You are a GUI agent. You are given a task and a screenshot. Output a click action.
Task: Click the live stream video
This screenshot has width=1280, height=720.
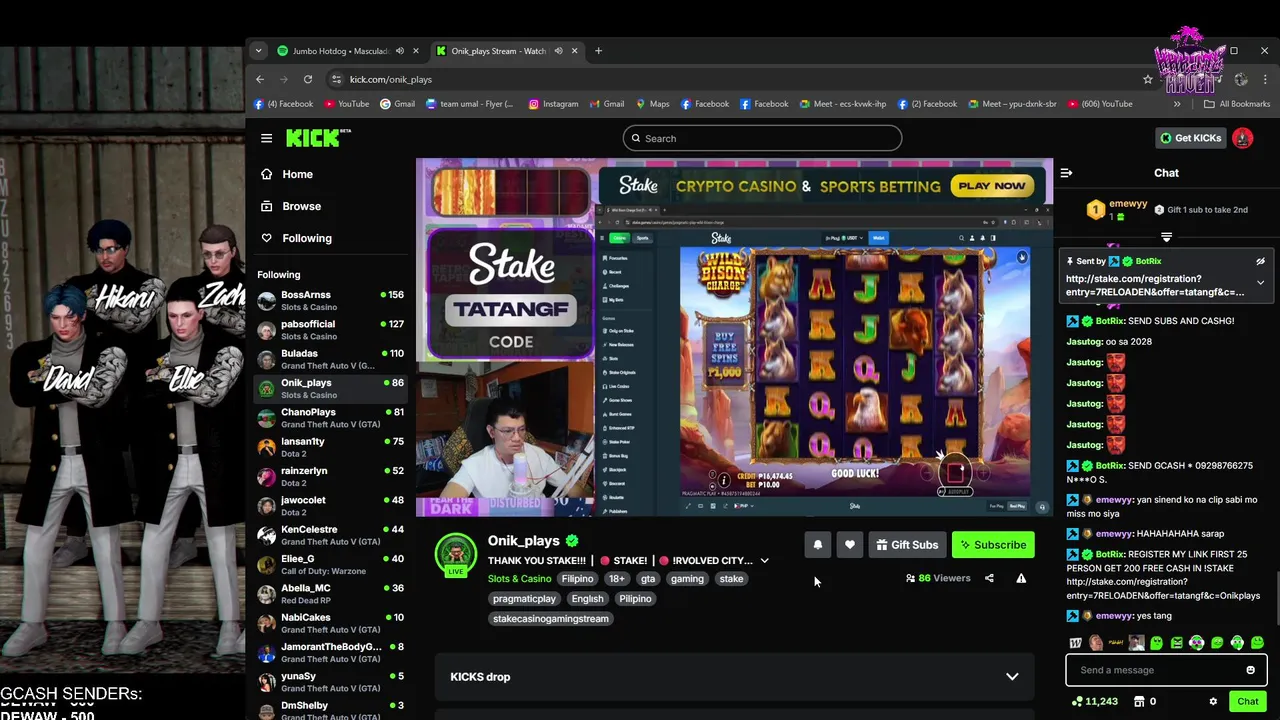click(x=734, y=337)
